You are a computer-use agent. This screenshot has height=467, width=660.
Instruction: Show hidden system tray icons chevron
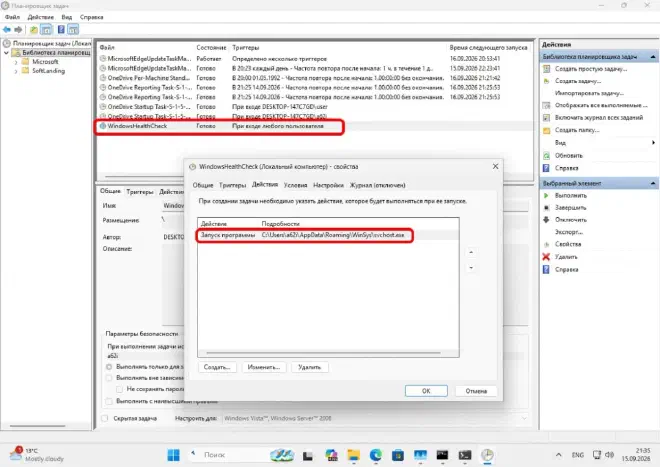click(x=559, y=455)
